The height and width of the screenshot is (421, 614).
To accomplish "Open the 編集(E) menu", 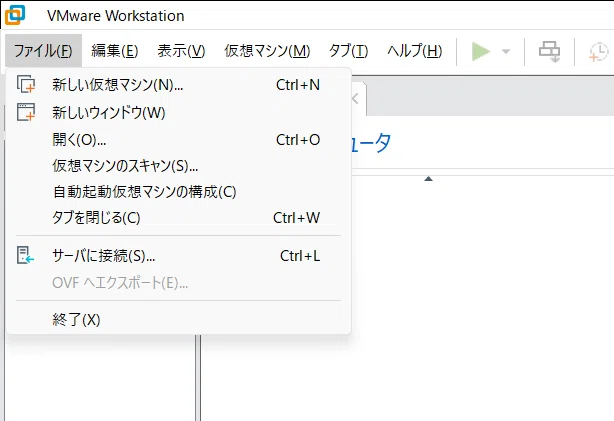I will (x=115, y=51).
